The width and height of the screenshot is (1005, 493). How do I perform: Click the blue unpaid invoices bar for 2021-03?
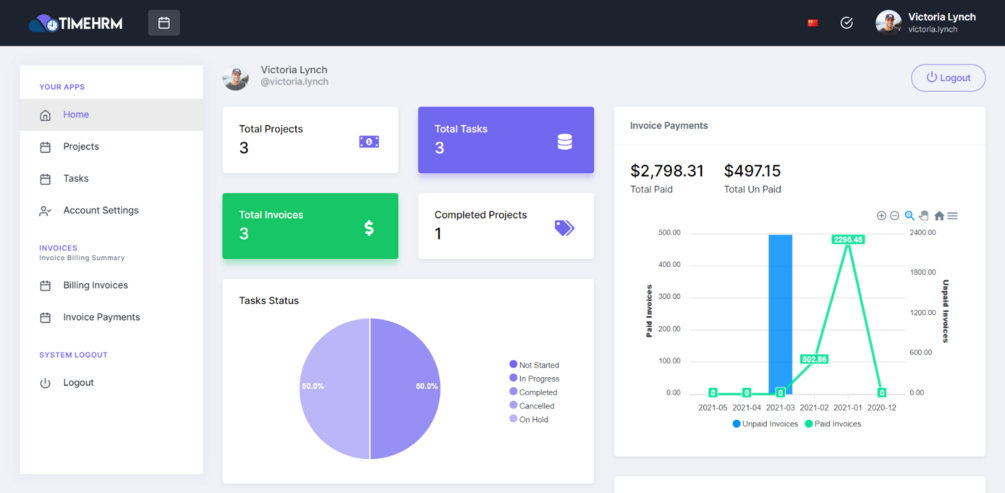tap(780, 314)
